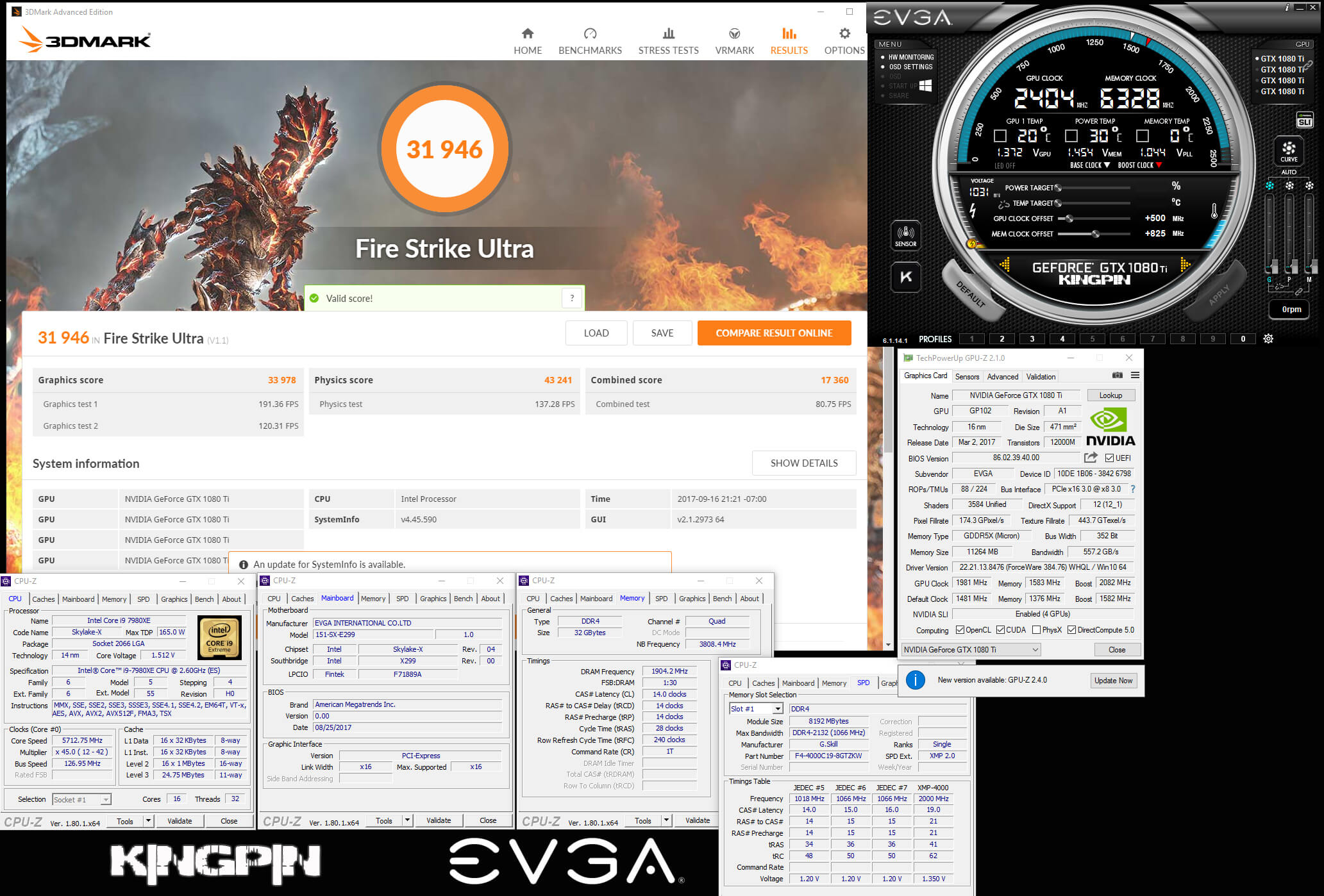Viewport: 1324px width, 896px height.
Task: Click Show Details for system information
Action: point(804,463)
